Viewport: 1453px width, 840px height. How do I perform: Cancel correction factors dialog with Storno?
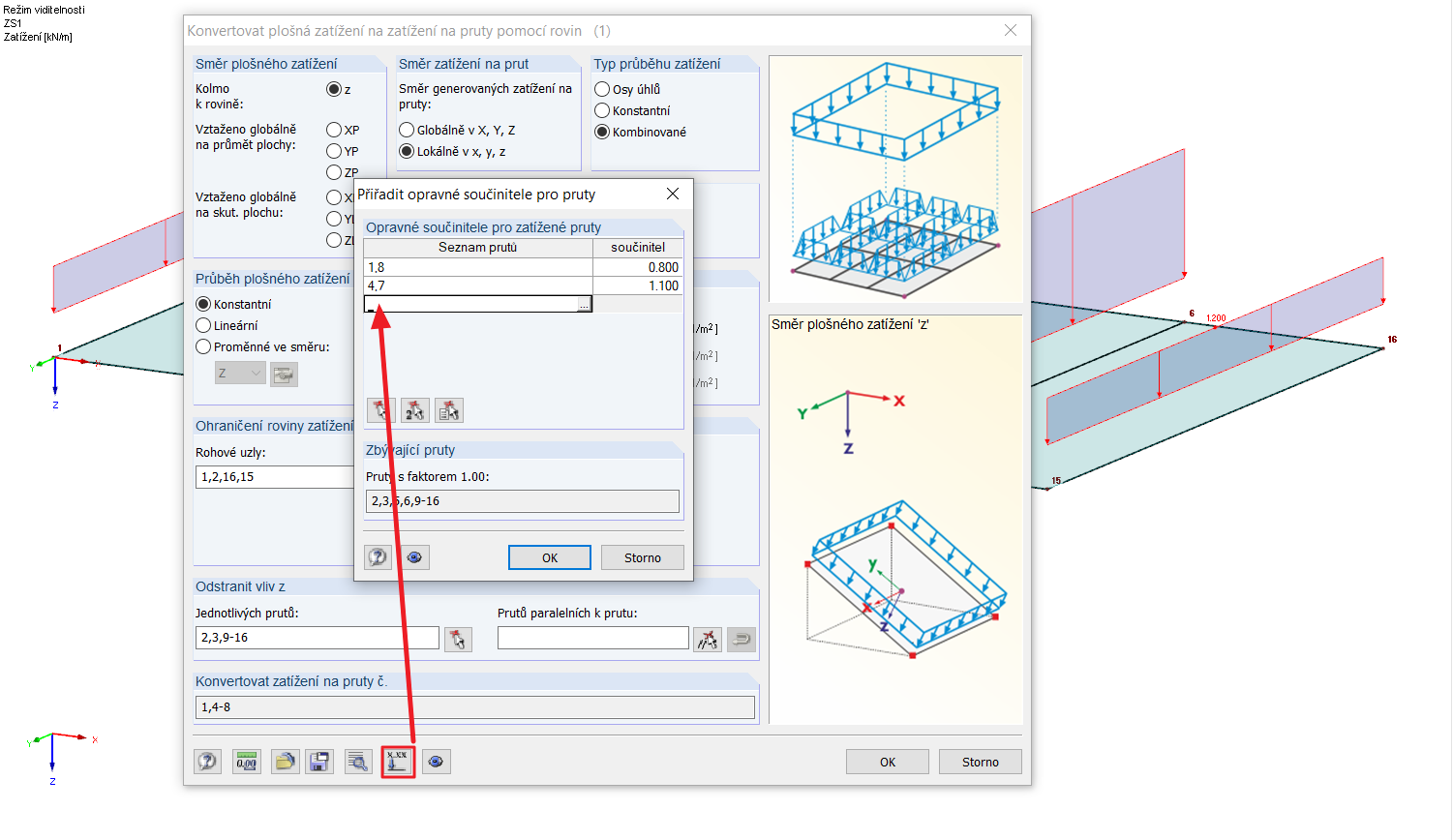643,557
